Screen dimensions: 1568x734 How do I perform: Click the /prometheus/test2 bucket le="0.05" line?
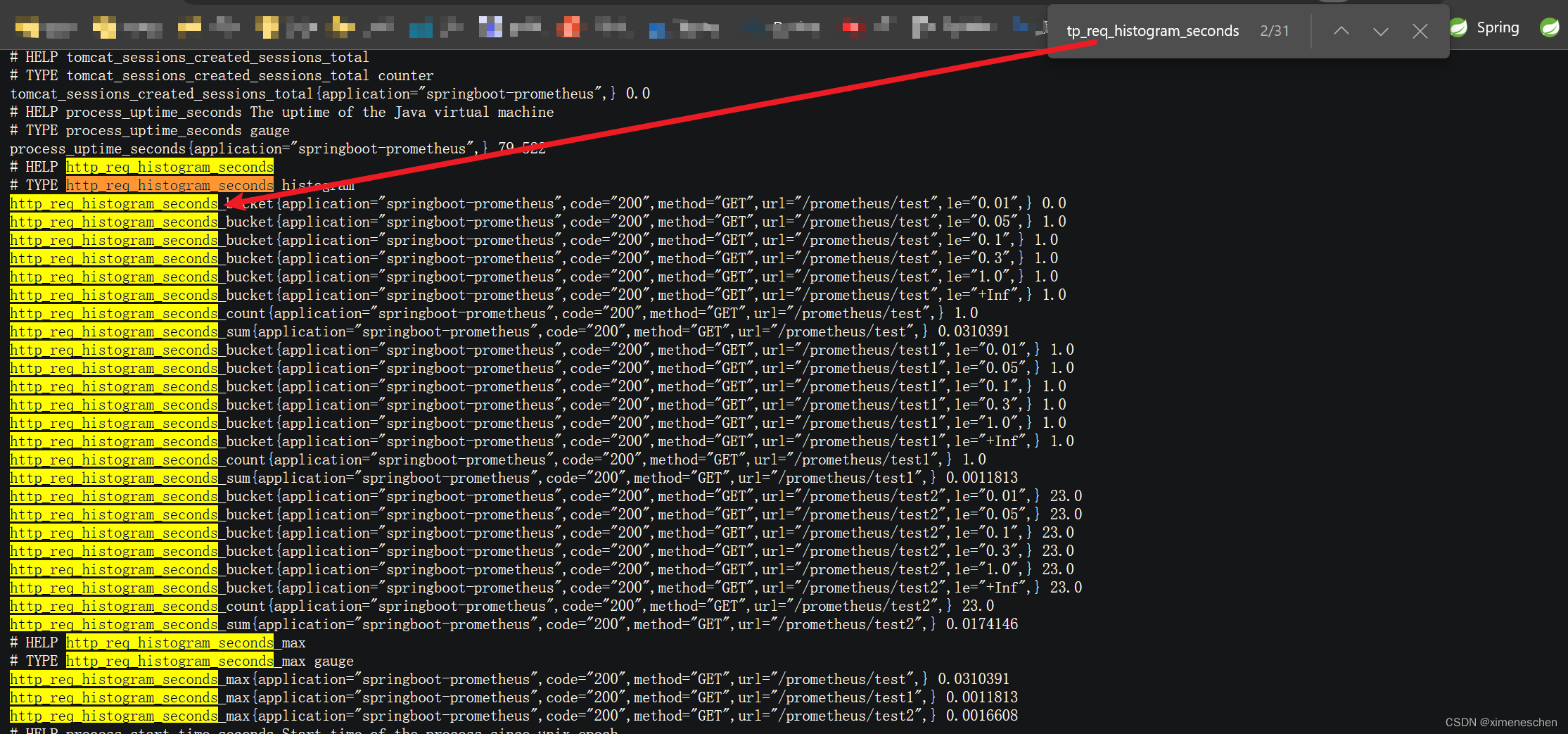pyautogui.click(x=546, y=514)
